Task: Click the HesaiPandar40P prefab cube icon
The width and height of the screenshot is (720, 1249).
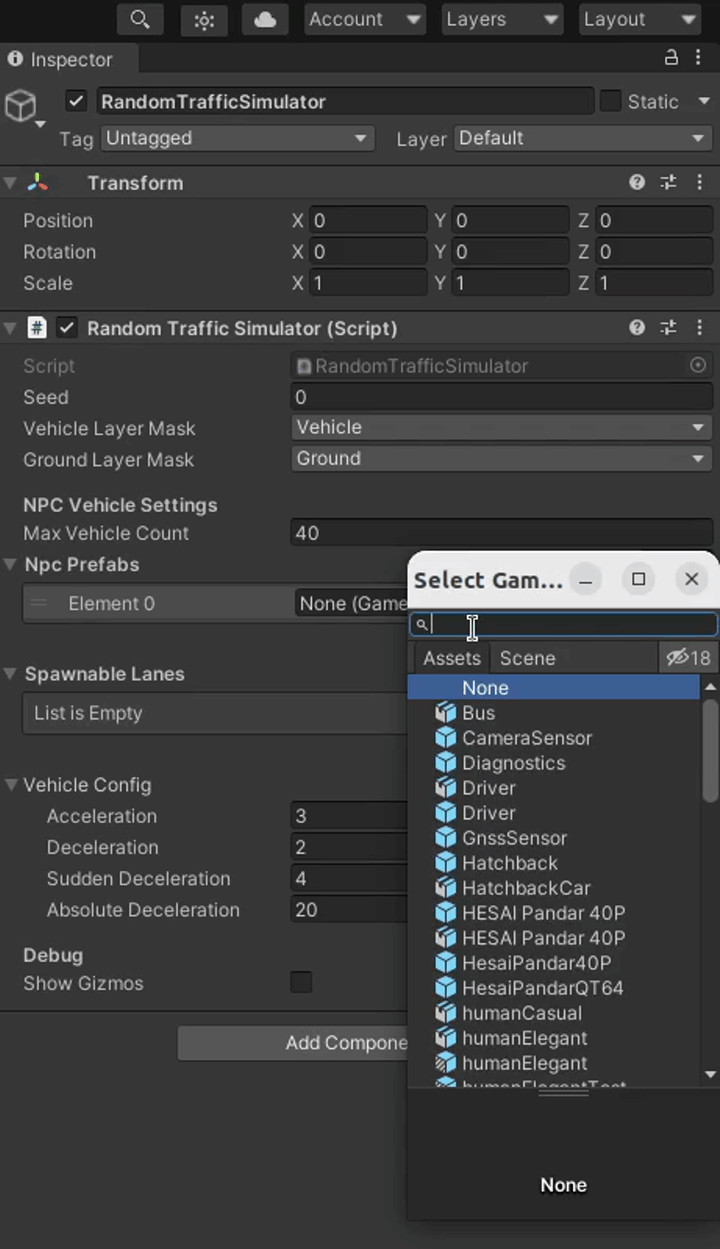Action: (446, 963)
